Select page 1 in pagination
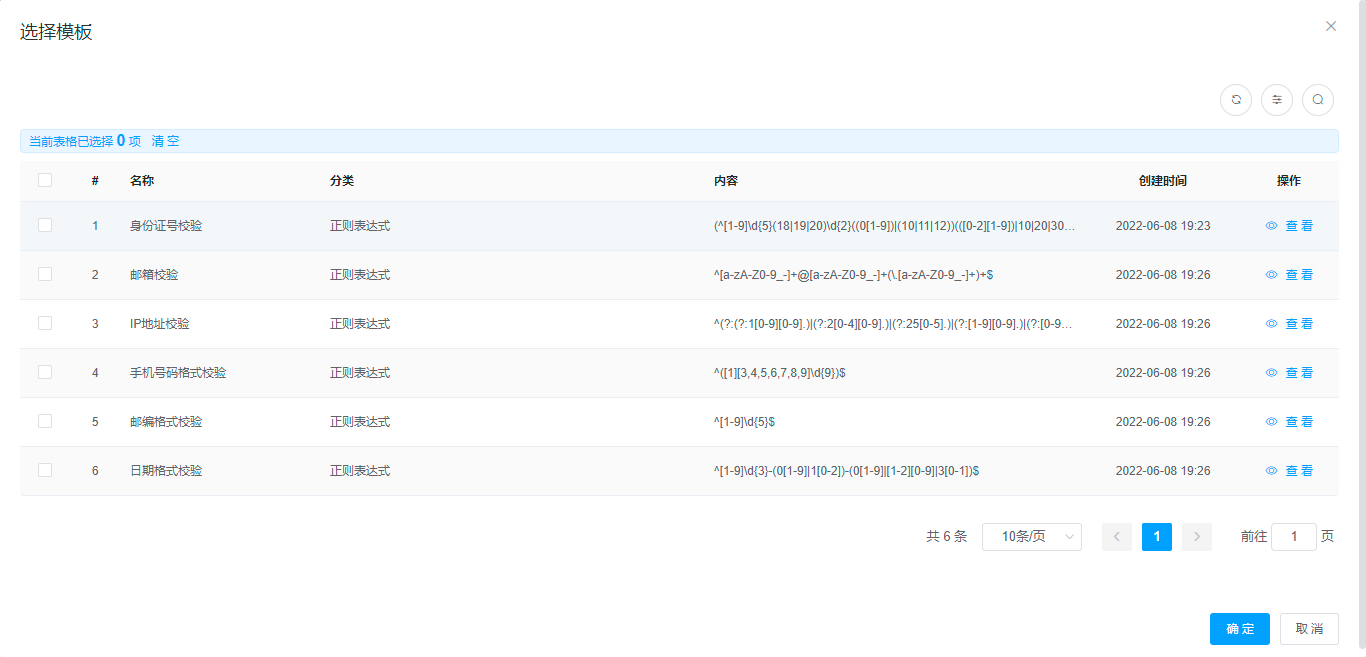Screen dimensions: 1366x657 pos(1156,537)
